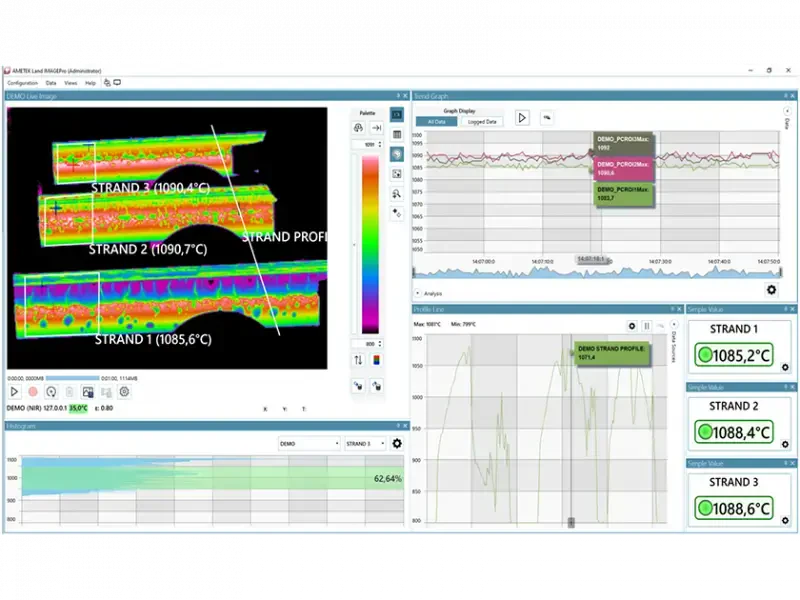Open the DEMO dropdown in Histogram
This screenshot has height=600, width=800.
pyautogui.click(x=308, y=443)
